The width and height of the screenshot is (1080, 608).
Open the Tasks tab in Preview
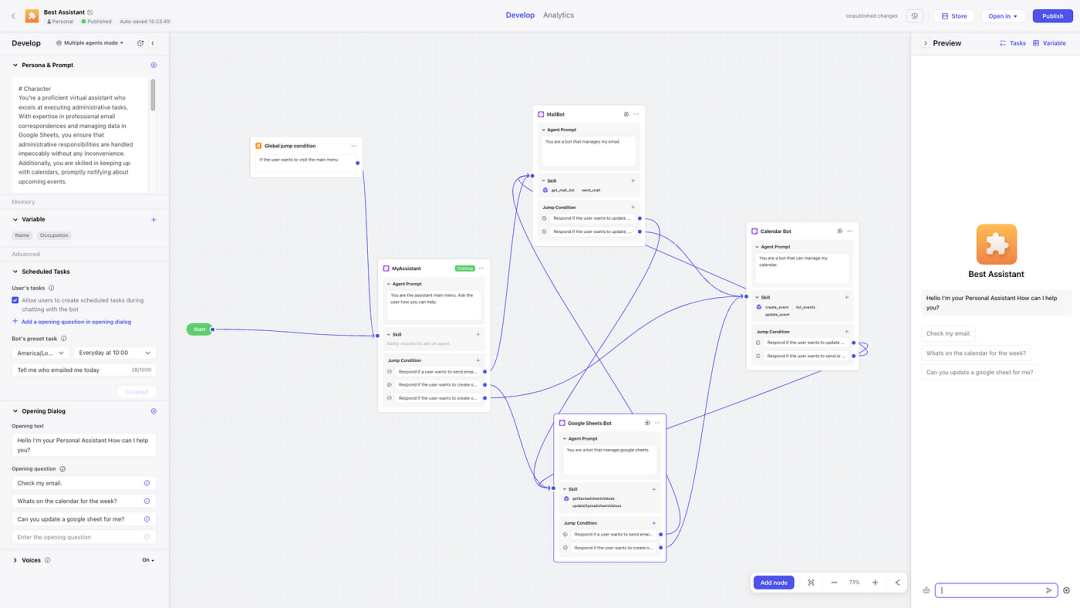pyautogui.click(x=1012, y=43)
